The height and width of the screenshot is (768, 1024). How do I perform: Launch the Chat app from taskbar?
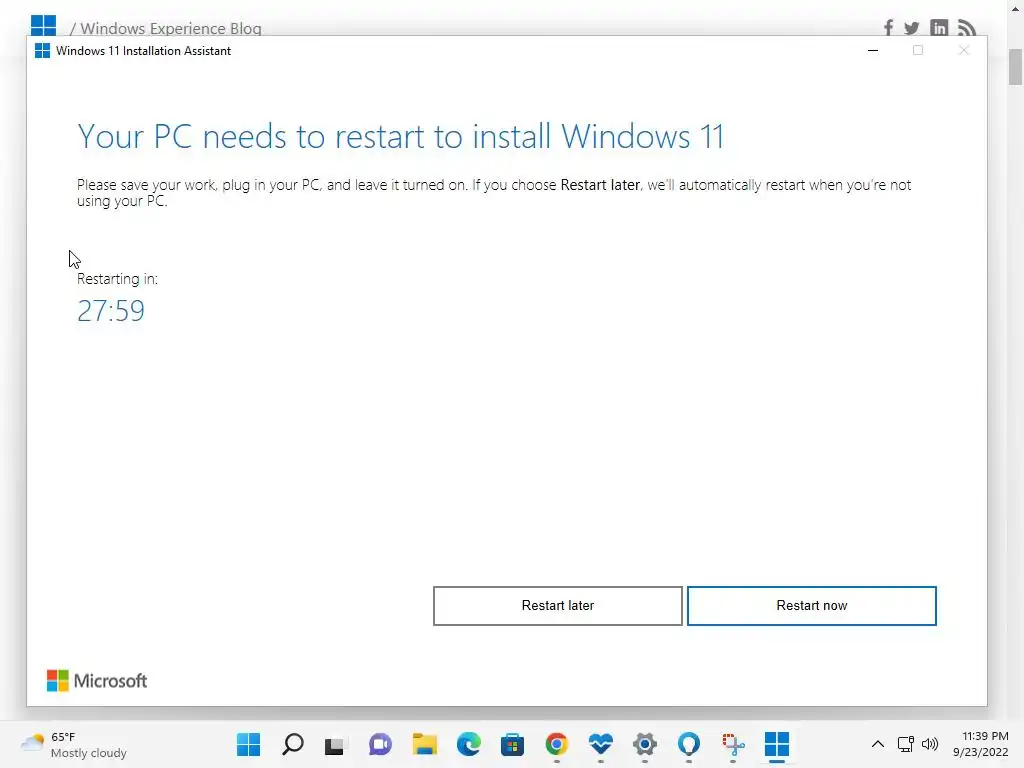click(x=380, y=744)
